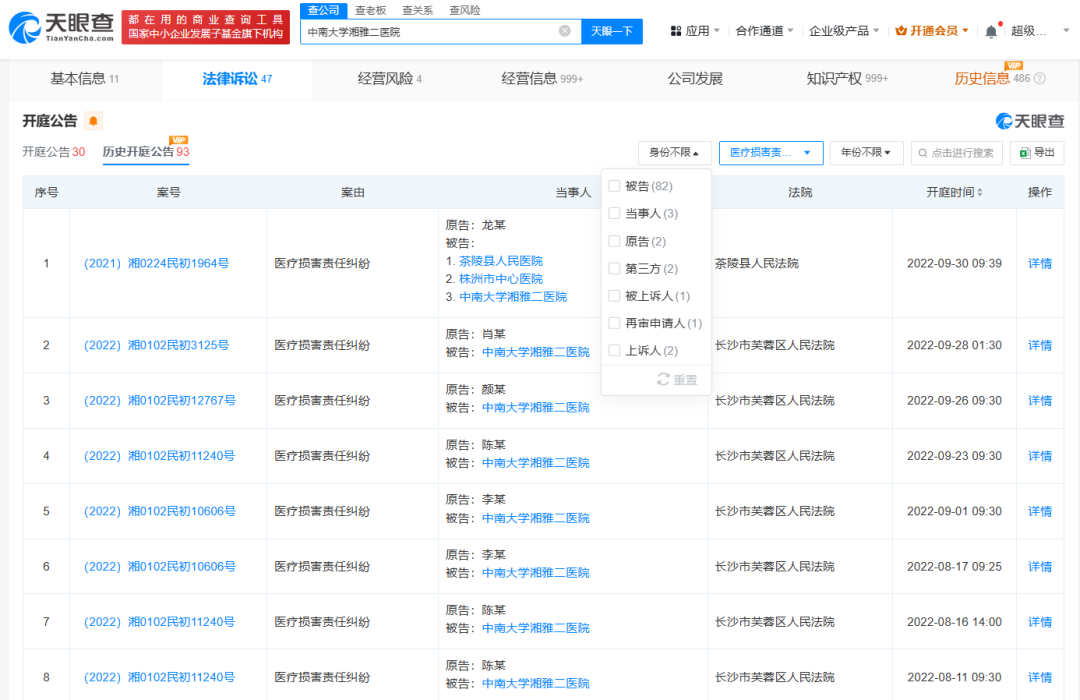Check the 原告 (2) filter option

click(614, 241)
